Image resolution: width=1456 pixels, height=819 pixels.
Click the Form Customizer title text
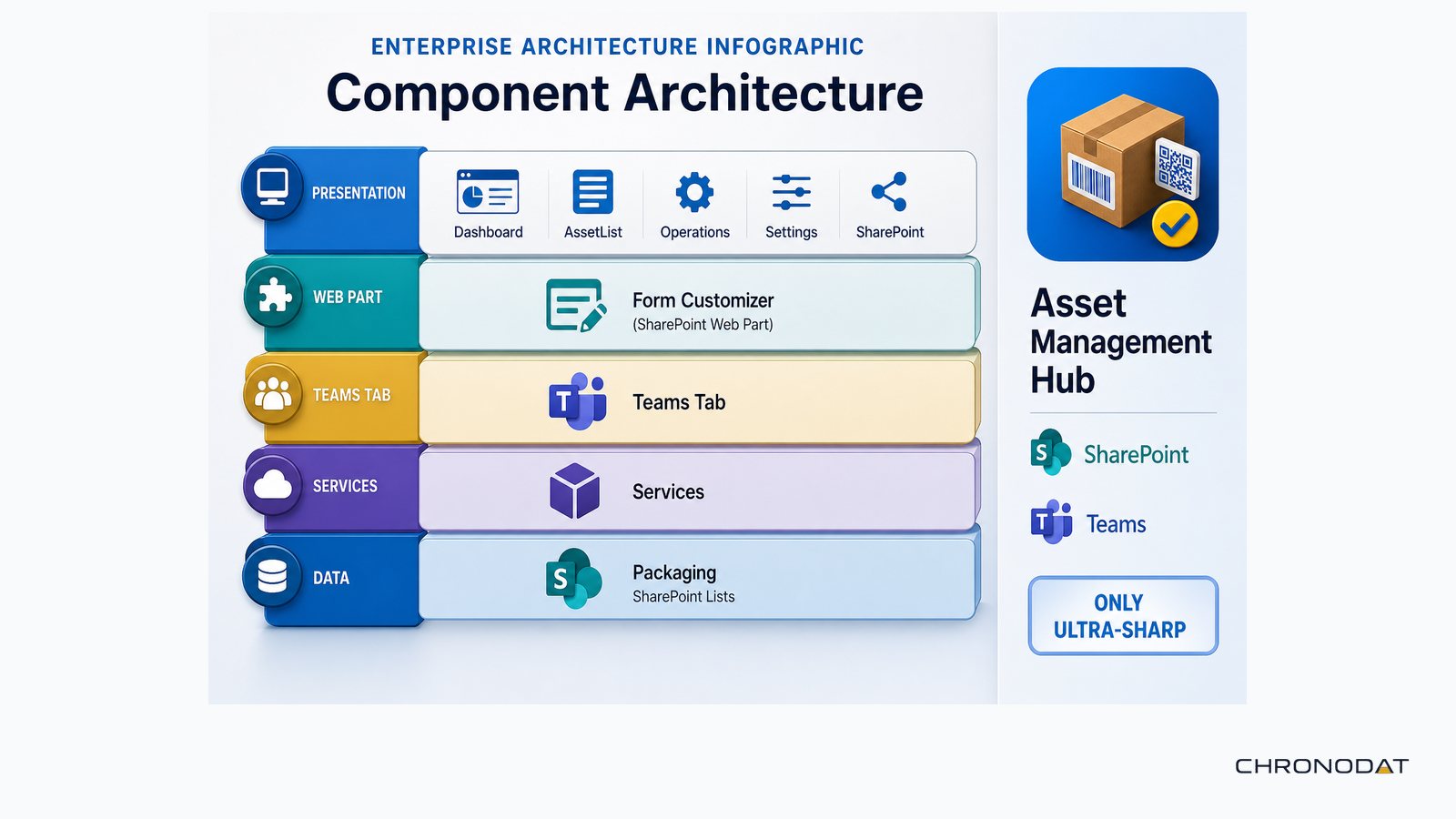click(x=703, y=300)
